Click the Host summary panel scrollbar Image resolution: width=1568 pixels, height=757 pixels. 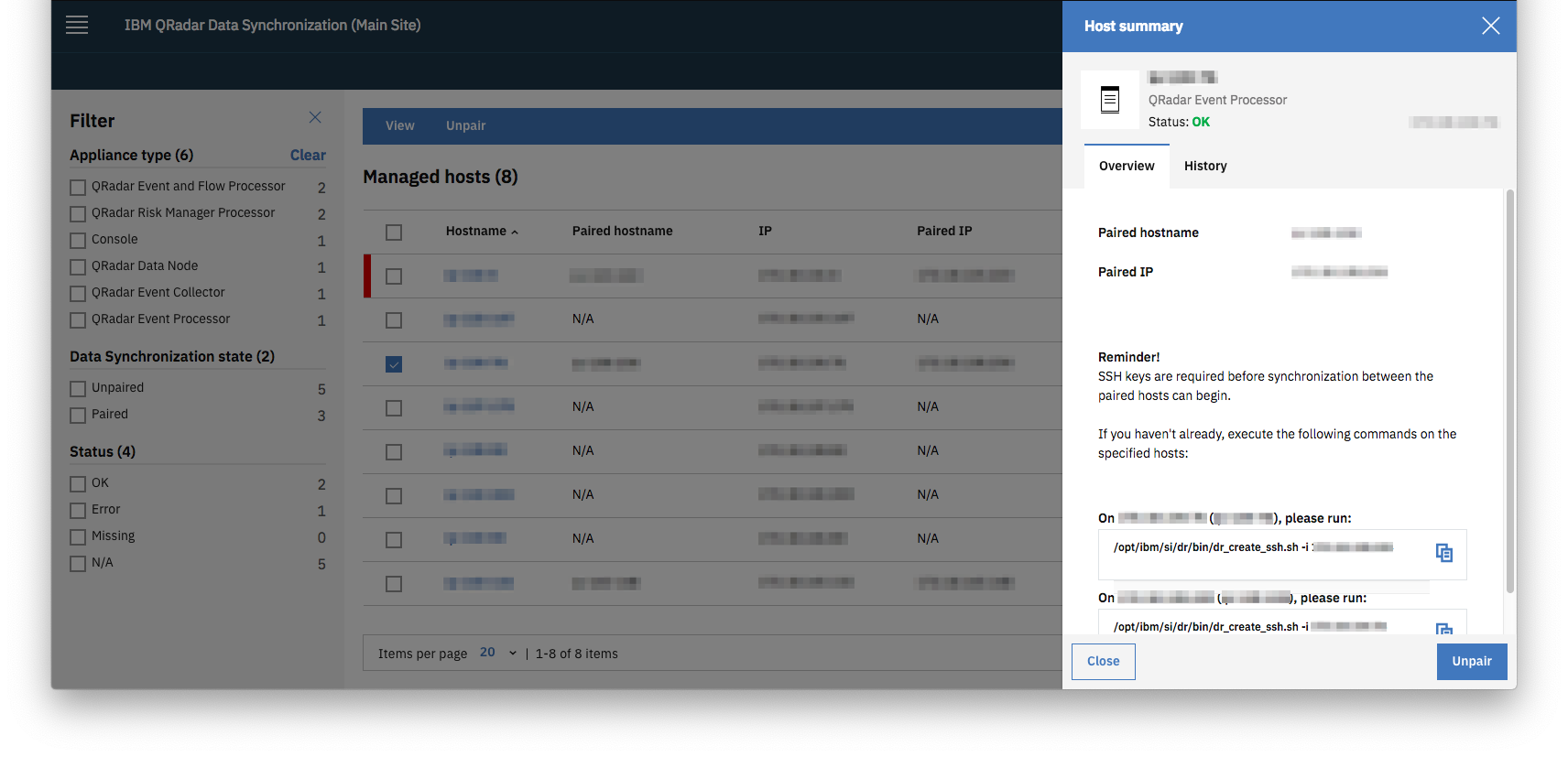click(x=1509, y=391)
